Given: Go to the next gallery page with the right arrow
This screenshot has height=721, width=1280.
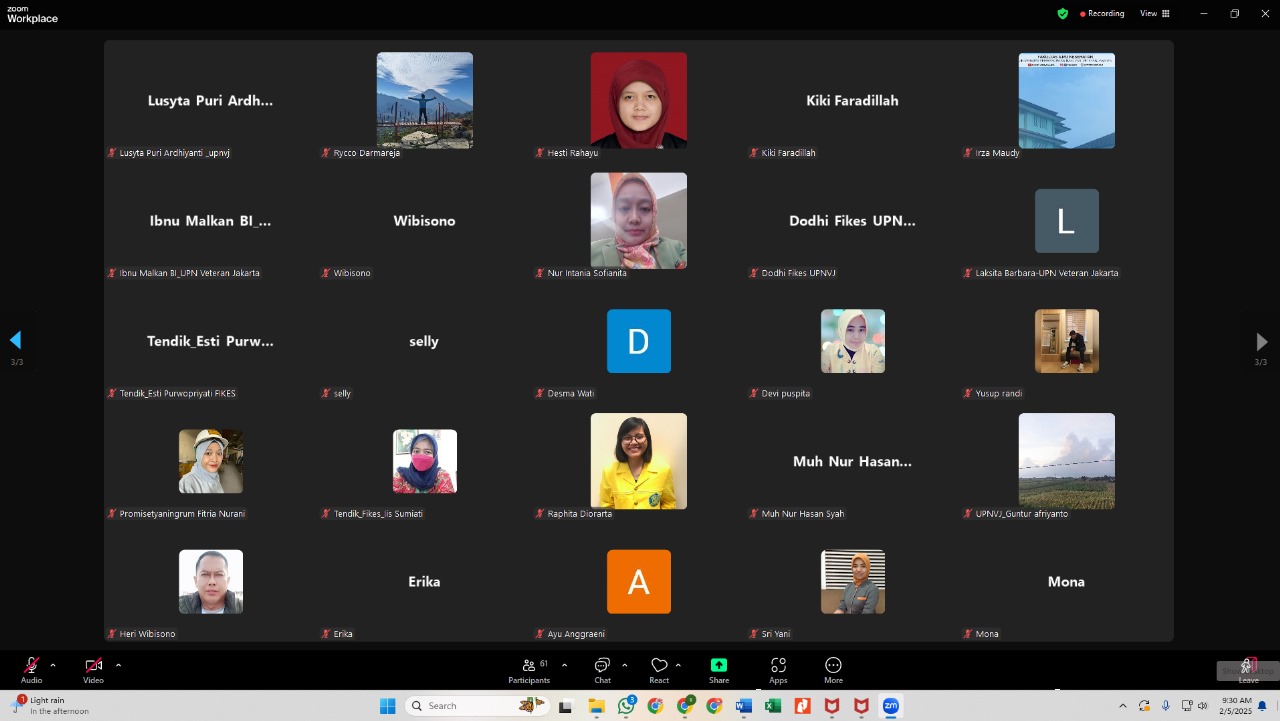Looking at the screenshot, I should pyautogui.click(x=1261, y=342).
